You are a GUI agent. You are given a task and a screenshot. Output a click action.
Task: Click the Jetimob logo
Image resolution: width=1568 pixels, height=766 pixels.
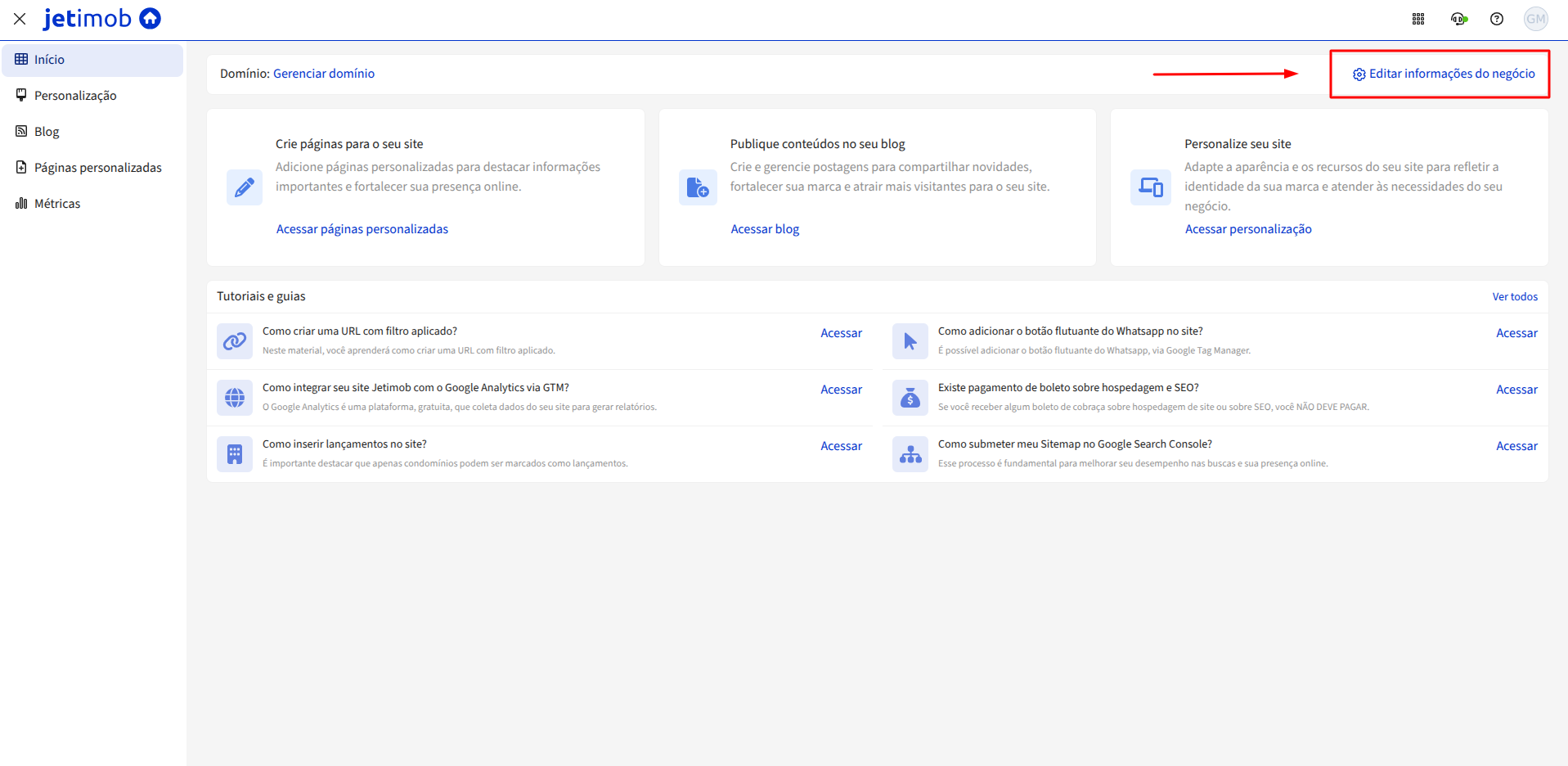(x=102, y=18)
